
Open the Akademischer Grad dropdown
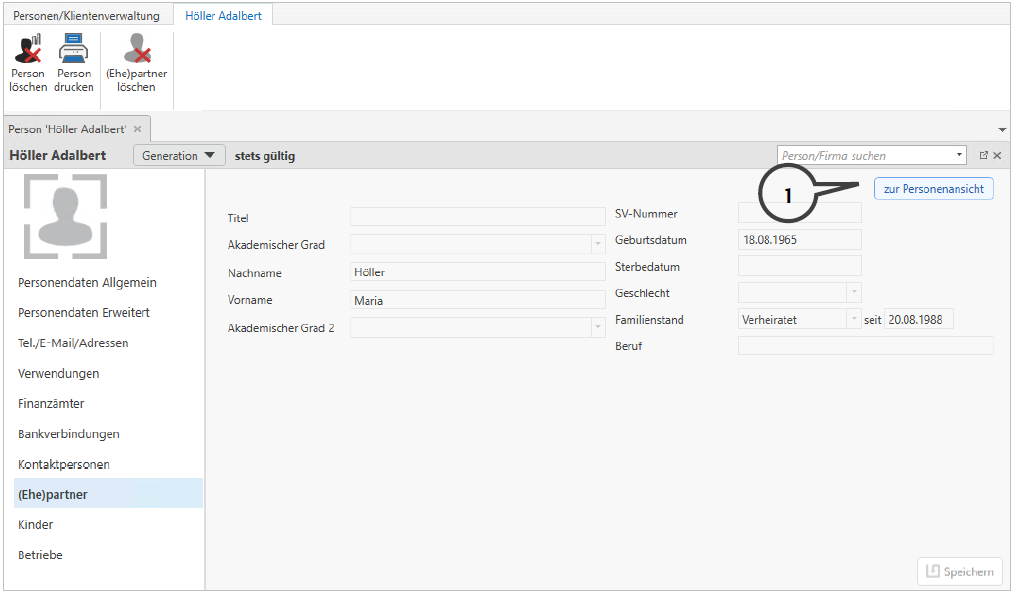(597, 245)
